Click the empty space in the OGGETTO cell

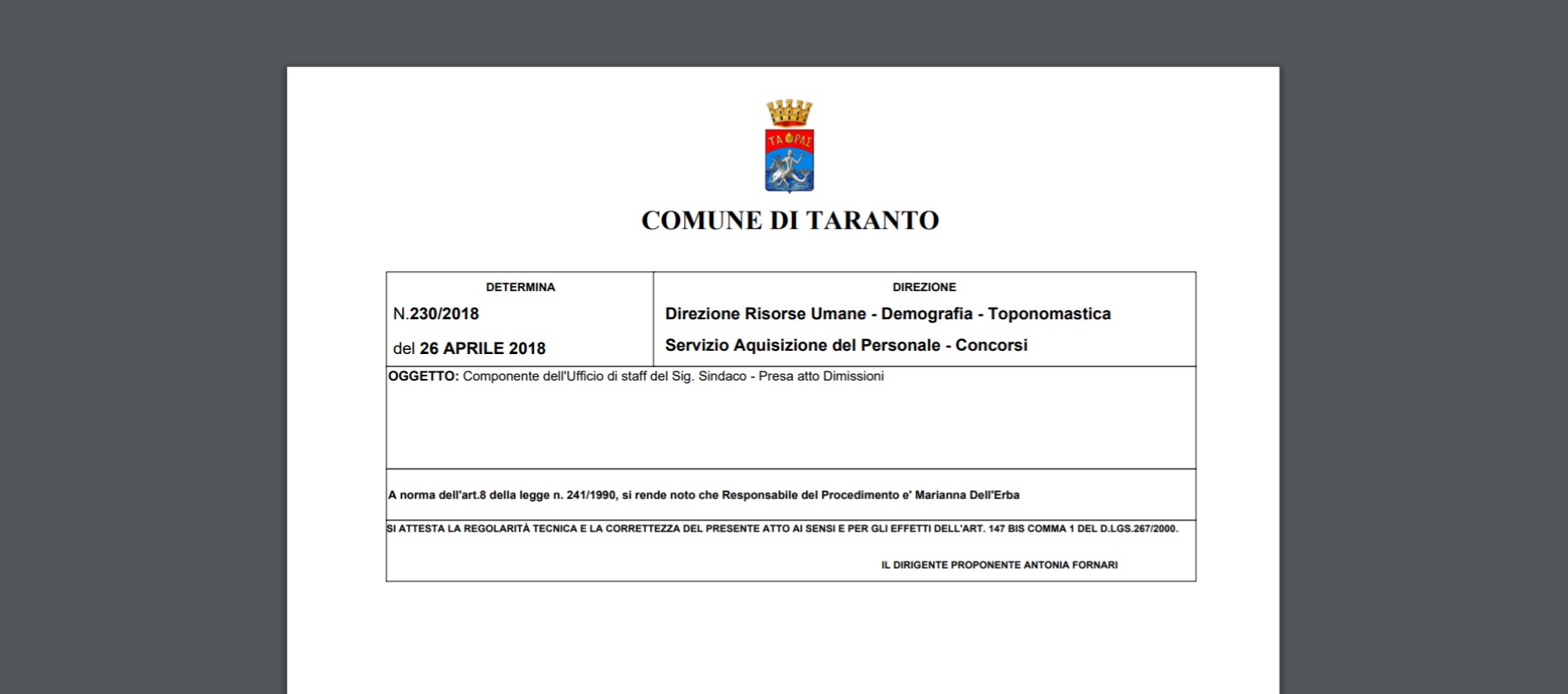789,427
